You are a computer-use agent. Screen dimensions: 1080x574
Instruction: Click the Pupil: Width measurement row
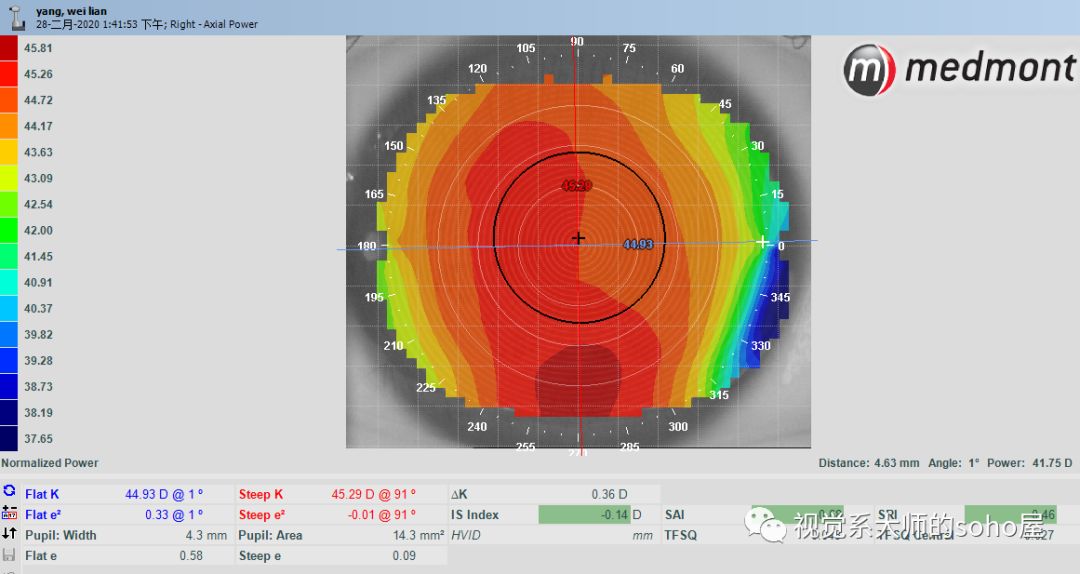point(114,535)
